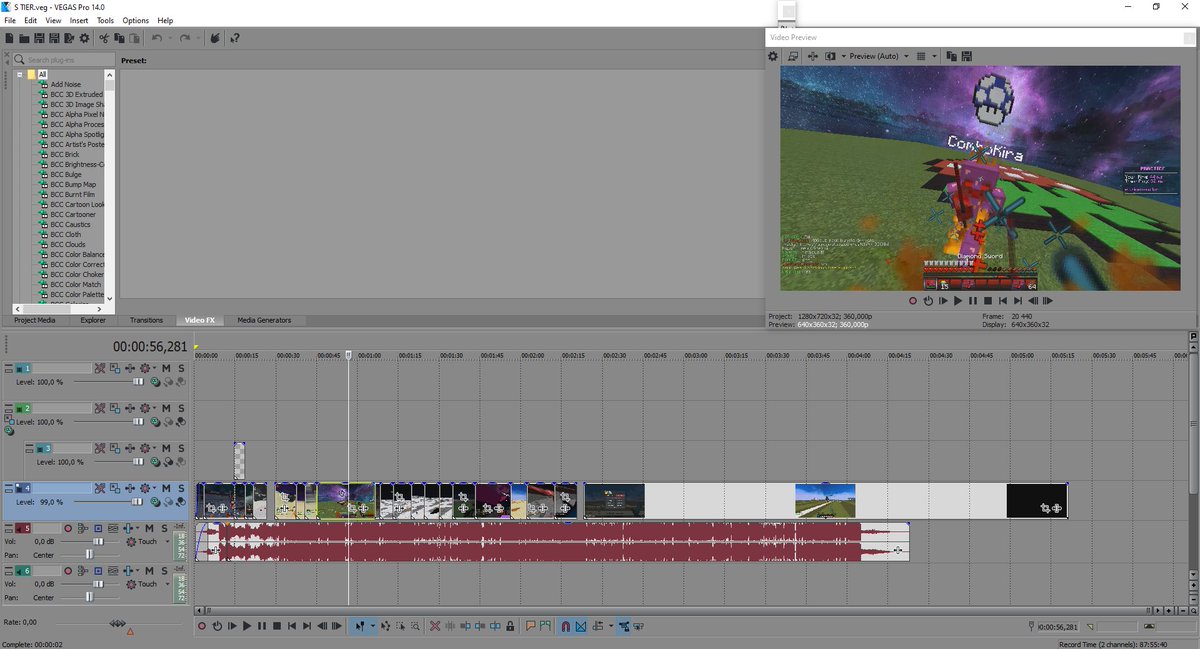Screen dimensions: 1200x649
Task: Toggle Loop Playback in timeline transport
Action: click(x=217, y=626)
